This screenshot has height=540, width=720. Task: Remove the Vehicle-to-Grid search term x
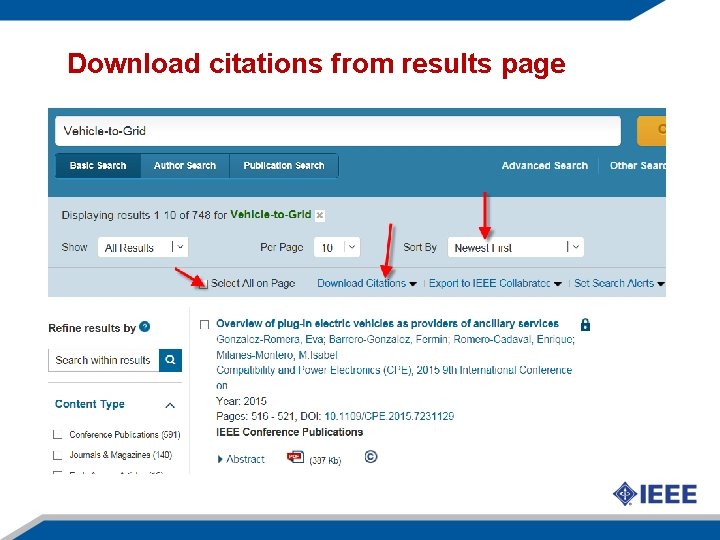320,215
